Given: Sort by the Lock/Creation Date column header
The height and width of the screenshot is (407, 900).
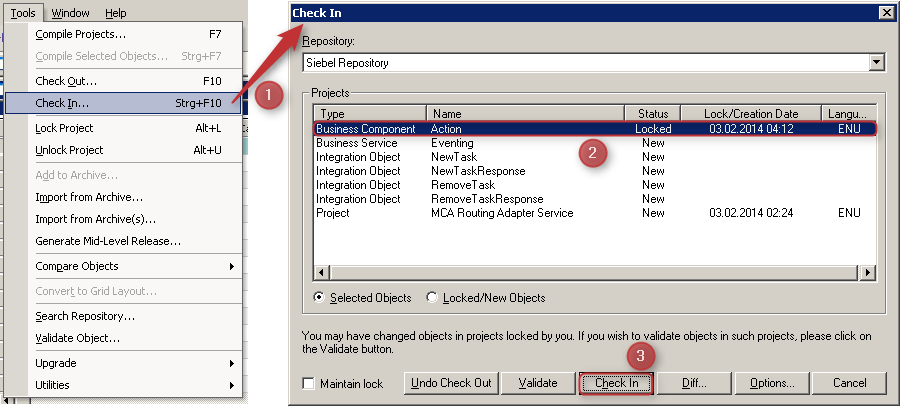Looking at the screenshot, I should (x=752, y=114).
